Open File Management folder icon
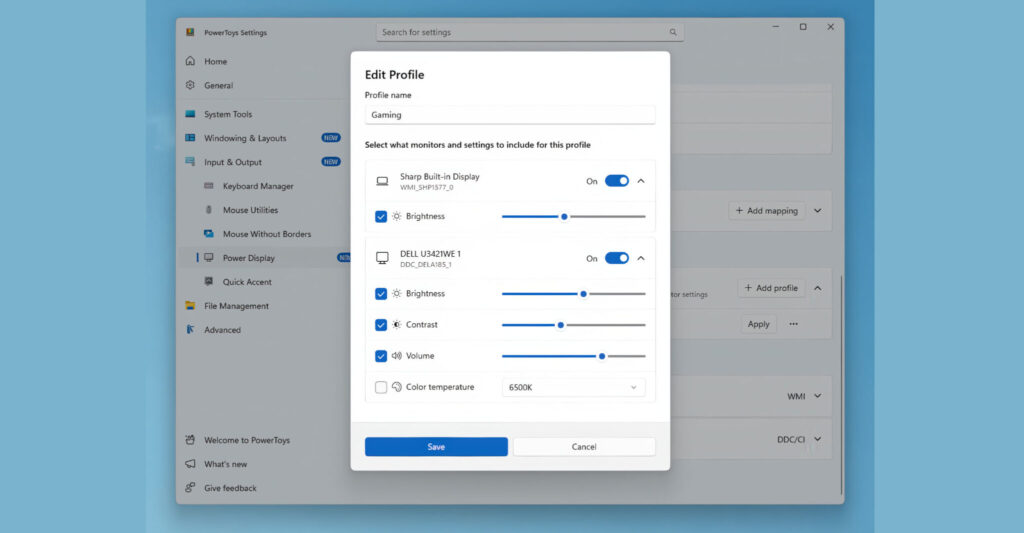 (x=190, y=306)
